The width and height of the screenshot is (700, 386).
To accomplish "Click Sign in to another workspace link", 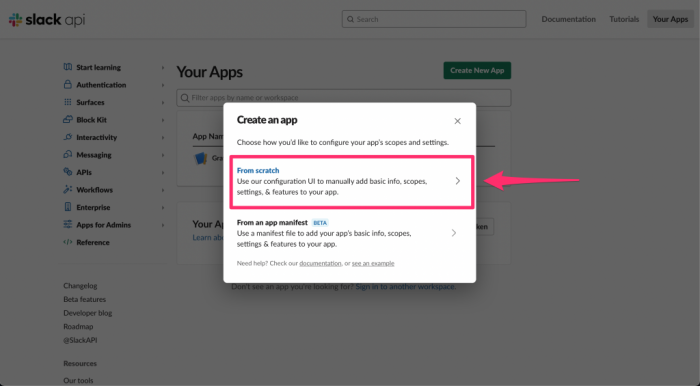I will click(x=405, y=287).
